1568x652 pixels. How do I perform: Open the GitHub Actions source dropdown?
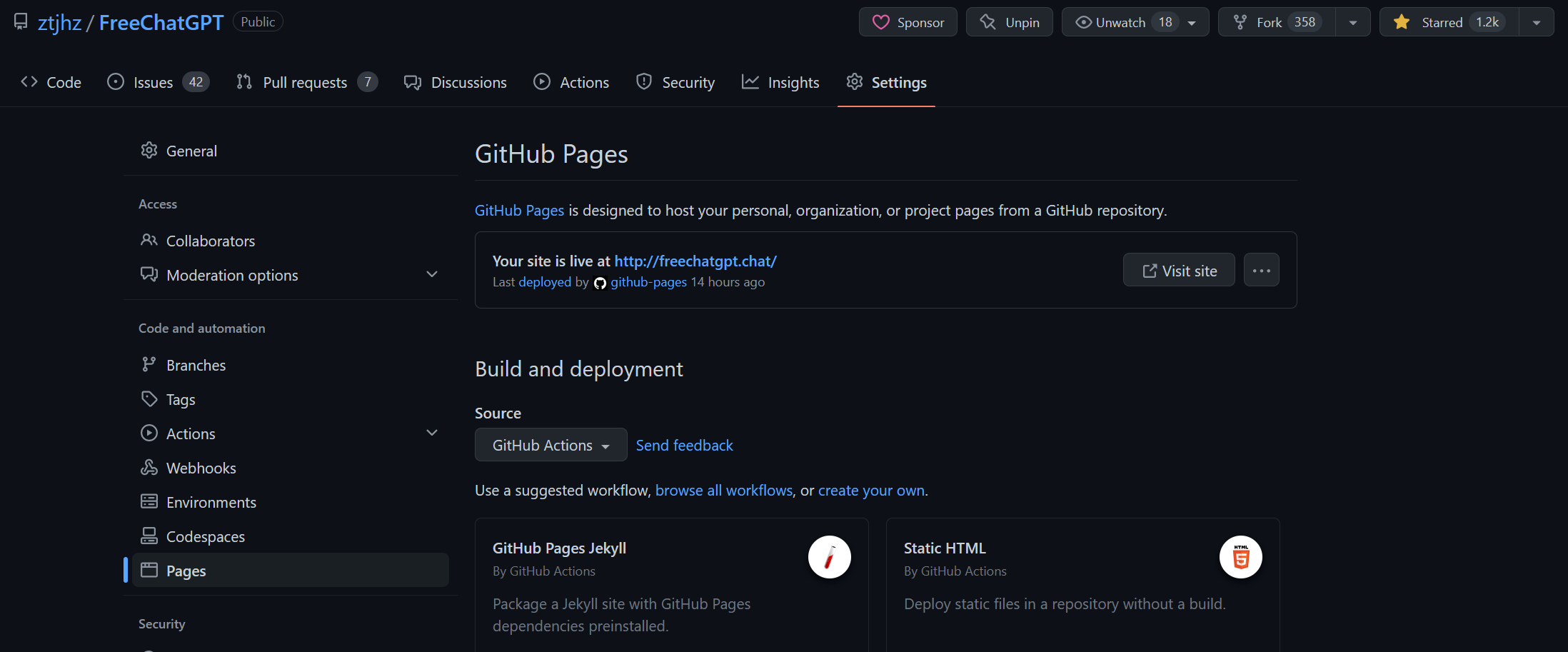pos(551,445)
